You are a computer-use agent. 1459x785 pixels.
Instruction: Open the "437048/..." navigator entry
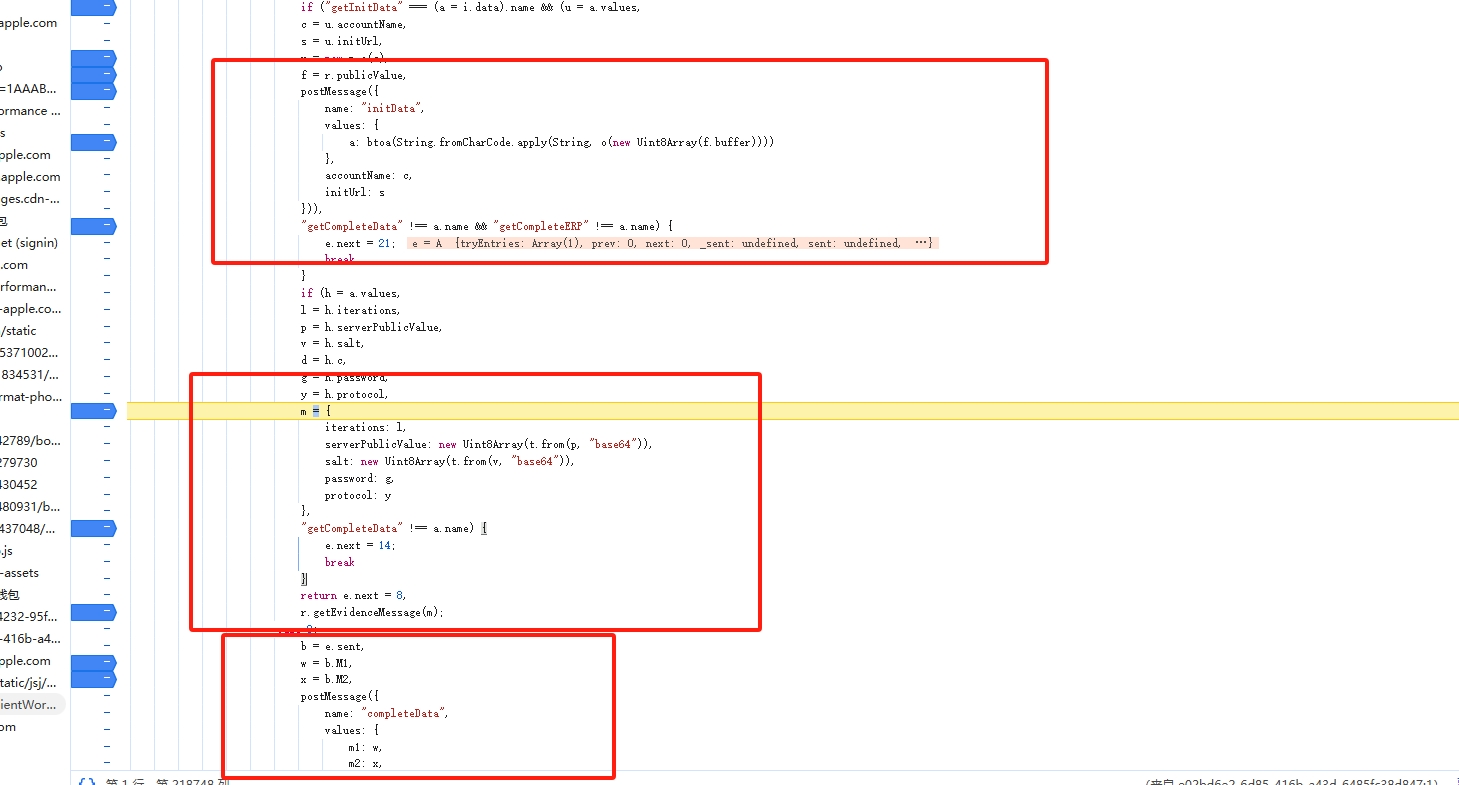[28, 529]
